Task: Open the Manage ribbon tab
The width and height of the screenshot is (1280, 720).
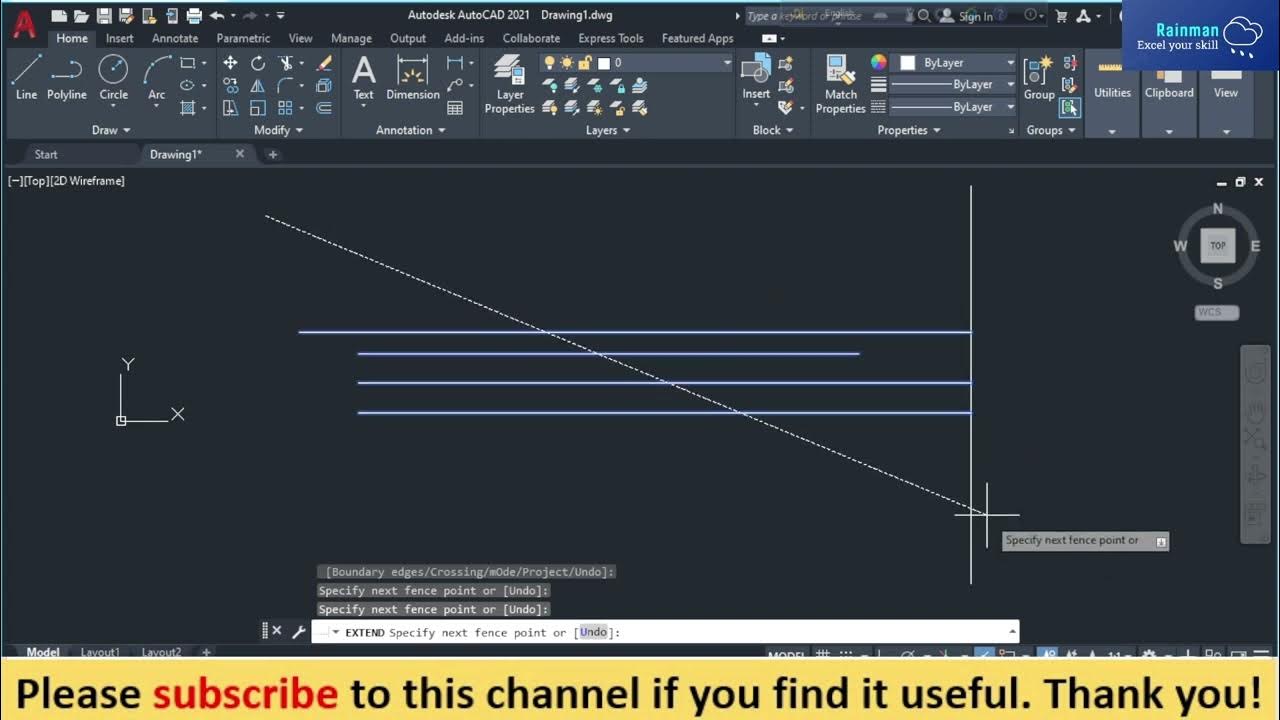Action: pos(351,38)
